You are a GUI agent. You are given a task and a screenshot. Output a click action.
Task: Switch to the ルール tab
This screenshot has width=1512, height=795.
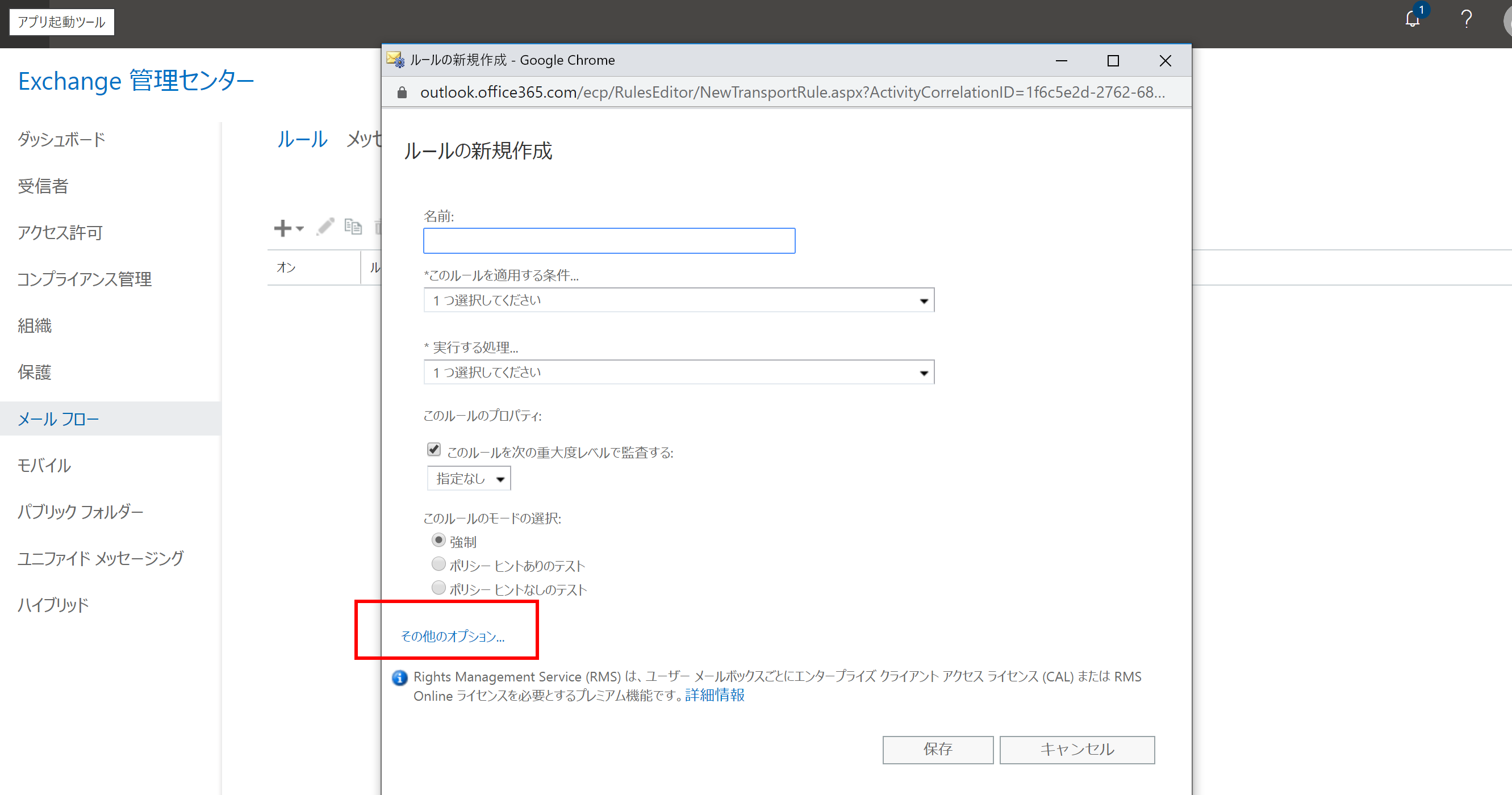pos(302,139)
